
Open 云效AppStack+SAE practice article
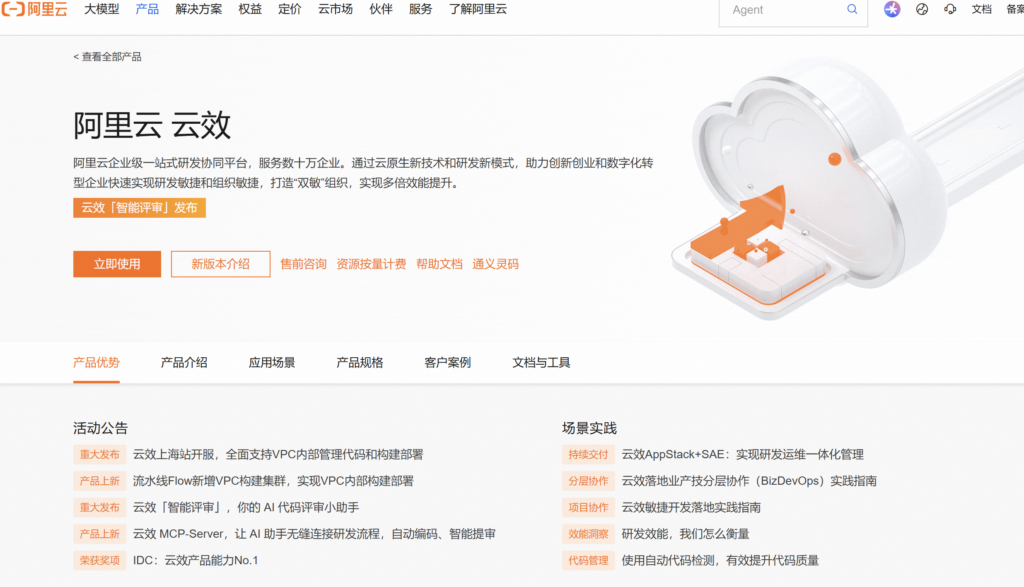(x=743, y=454)
